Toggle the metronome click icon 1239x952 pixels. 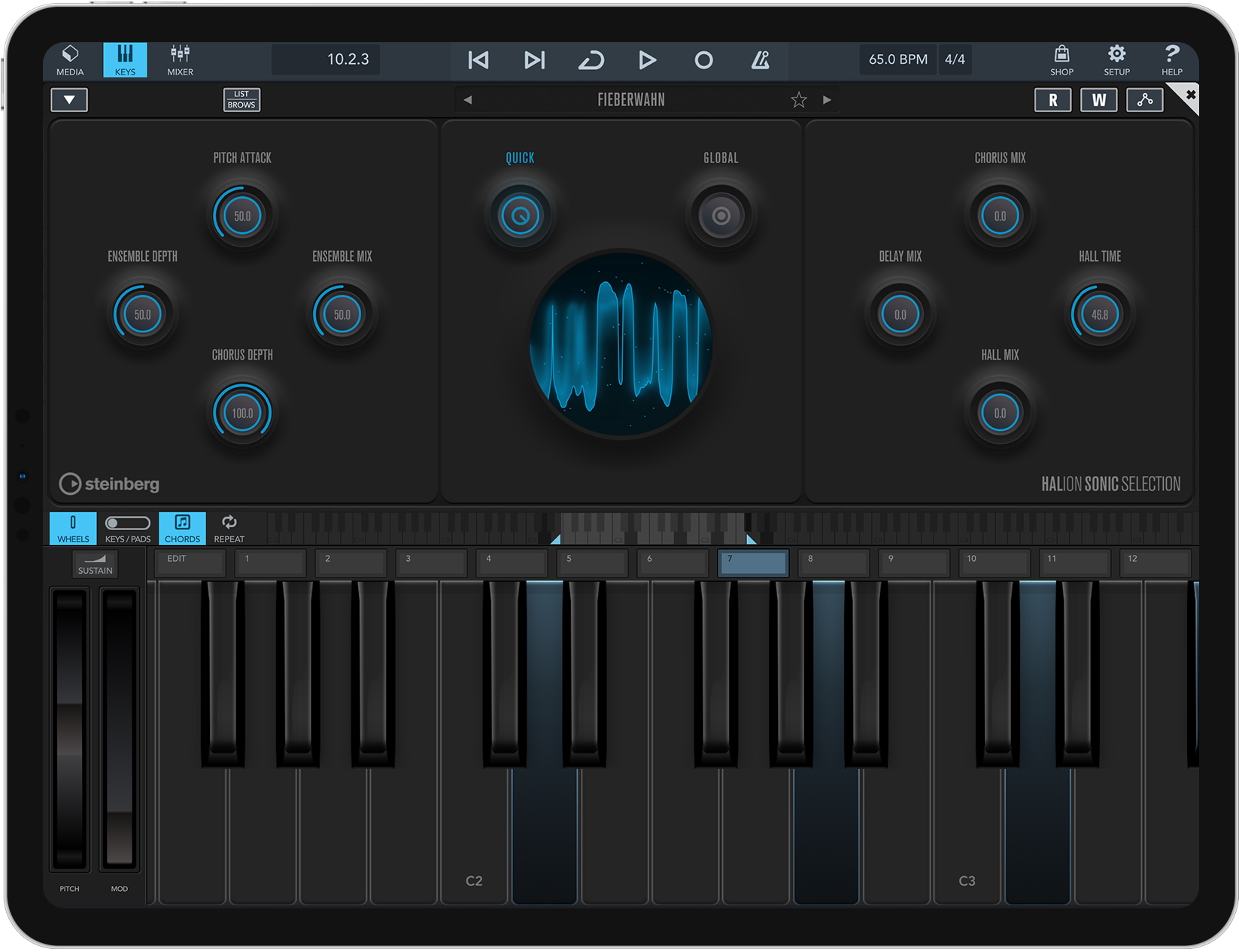(x=760, y=60)
